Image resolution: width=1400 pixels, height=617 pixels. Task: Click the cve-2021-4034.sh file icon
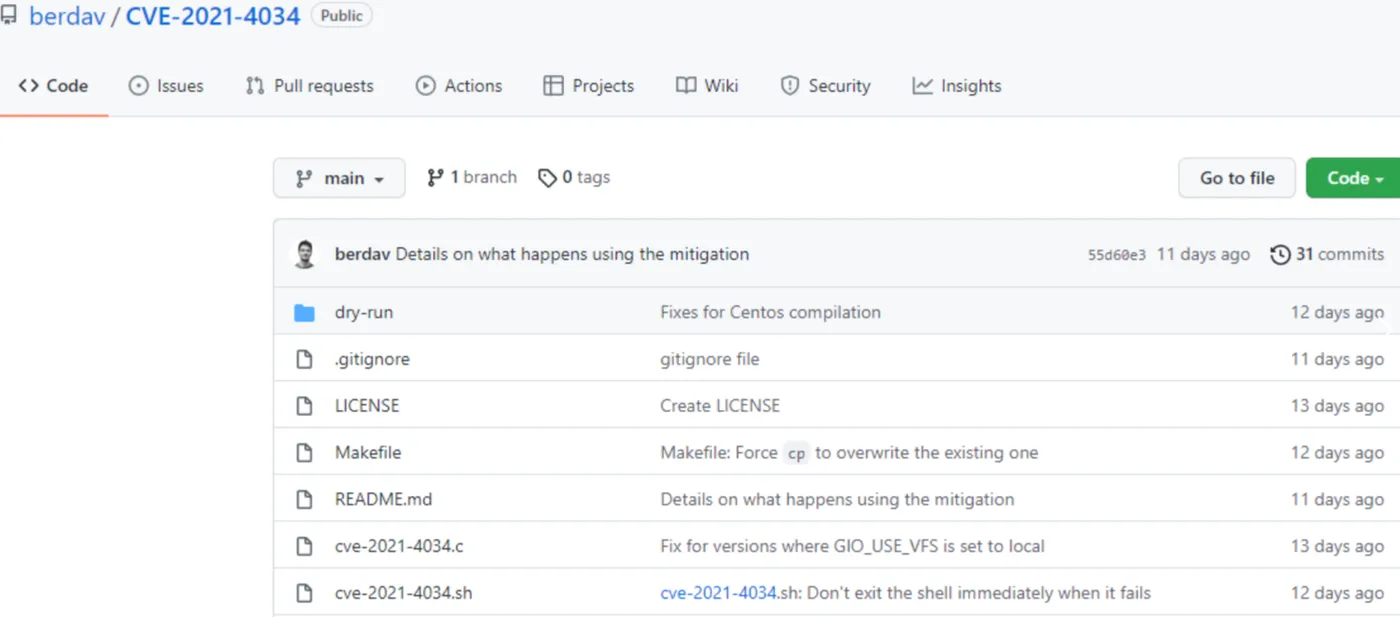pos(304,593)
